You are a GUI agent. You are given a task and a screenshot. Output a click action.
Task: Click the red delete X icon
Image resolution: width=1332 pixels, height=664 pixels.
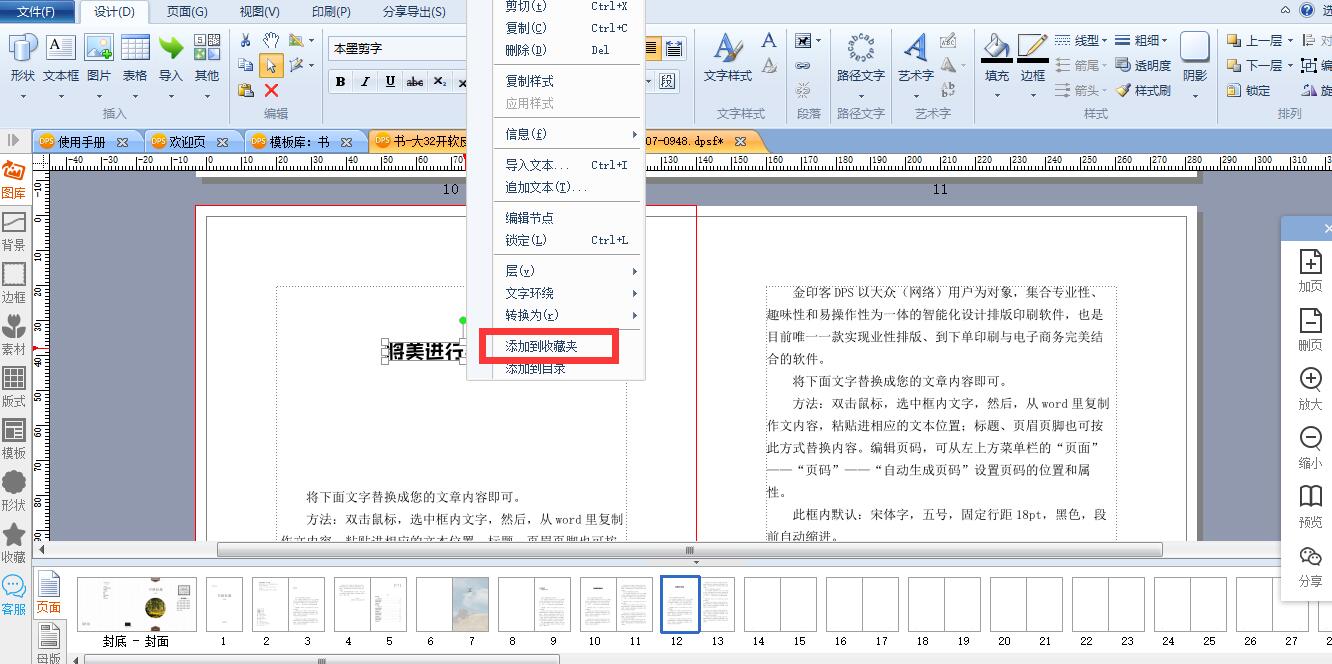(x=271, y=90)
